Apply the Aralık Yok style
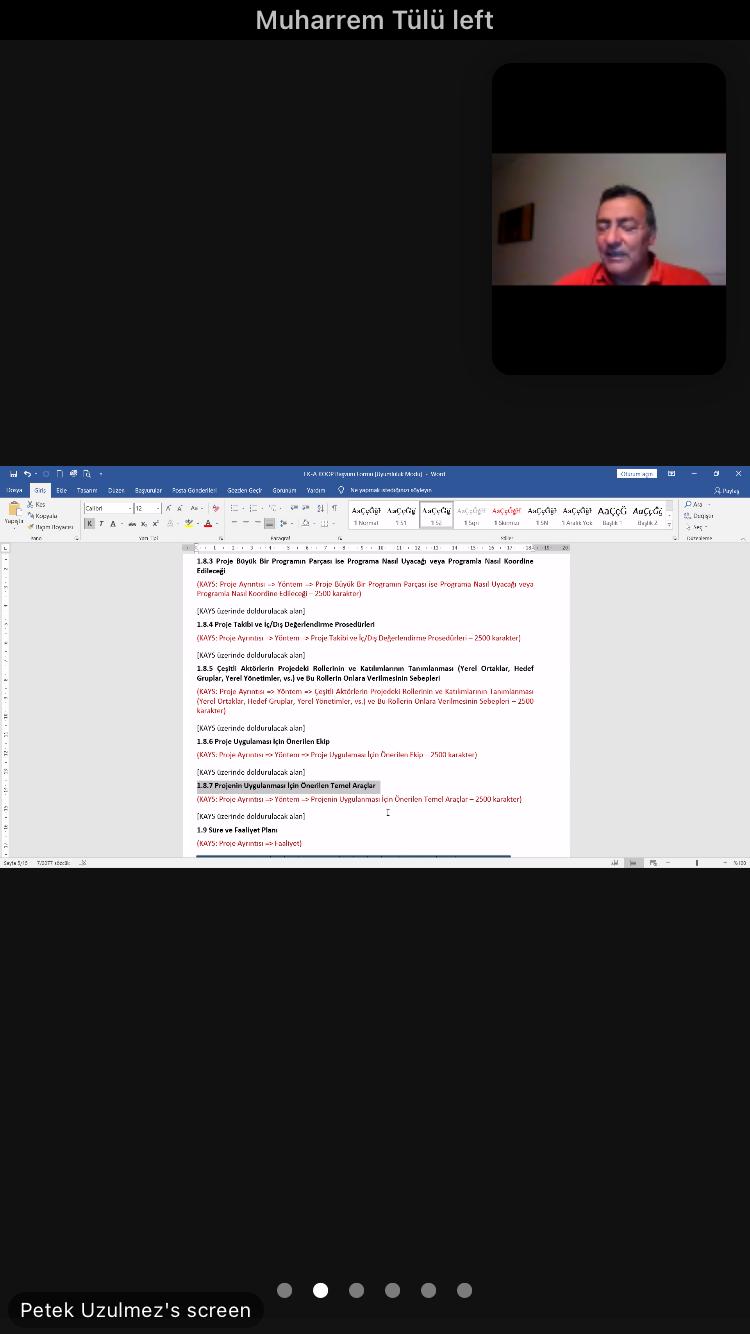This screenshot has height=1334, width=750. point(577,514)
